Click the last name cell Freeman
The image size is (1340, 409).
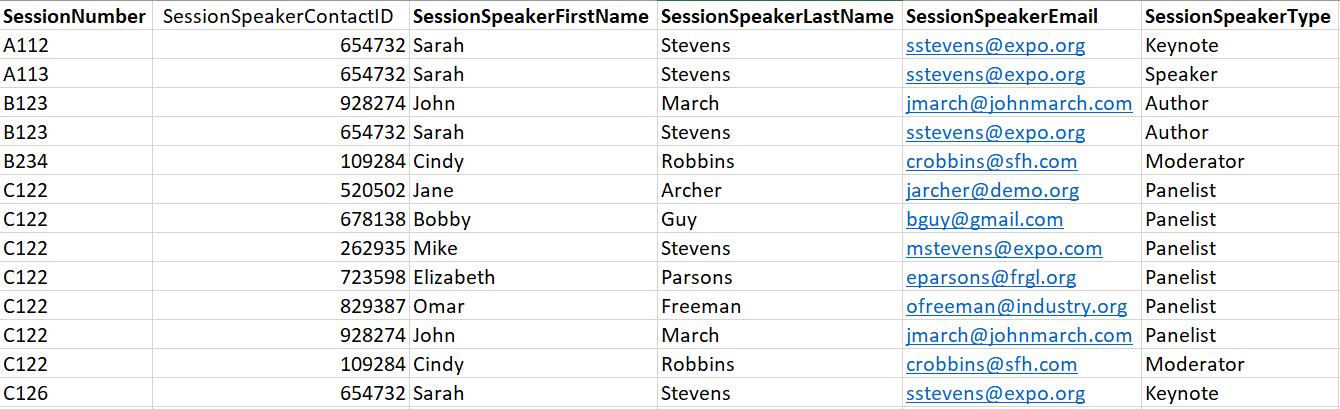click(x=779, y=307)
